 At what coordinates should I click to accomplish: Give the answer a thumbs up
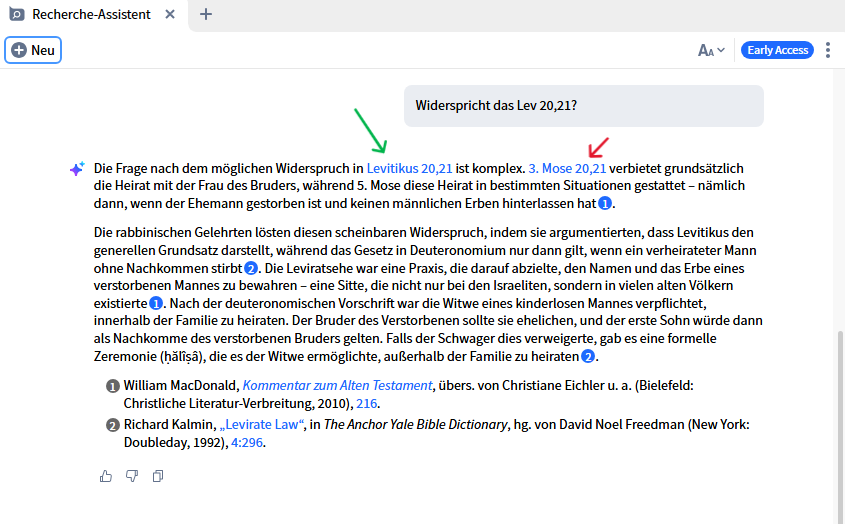point(106,476)
